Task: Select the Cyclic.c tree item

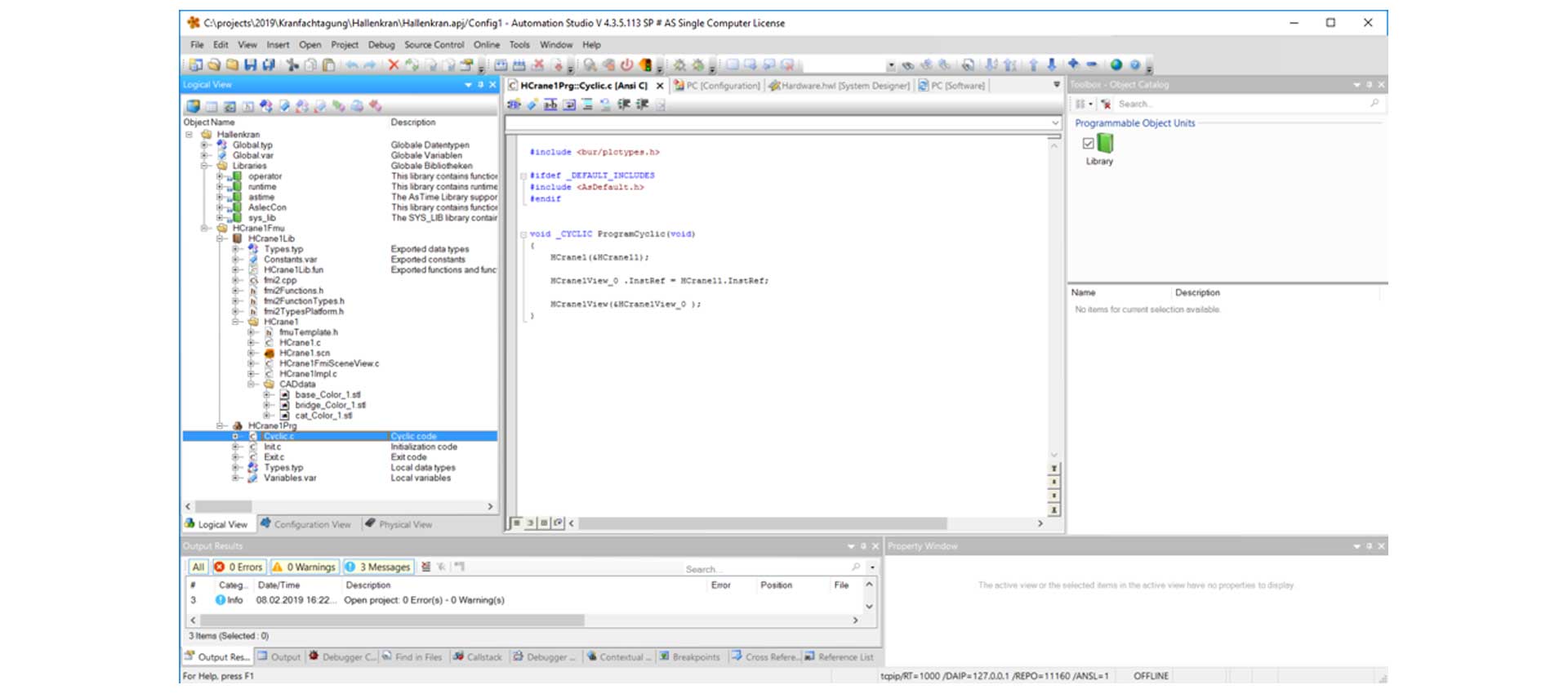Action: pos(278,437)
